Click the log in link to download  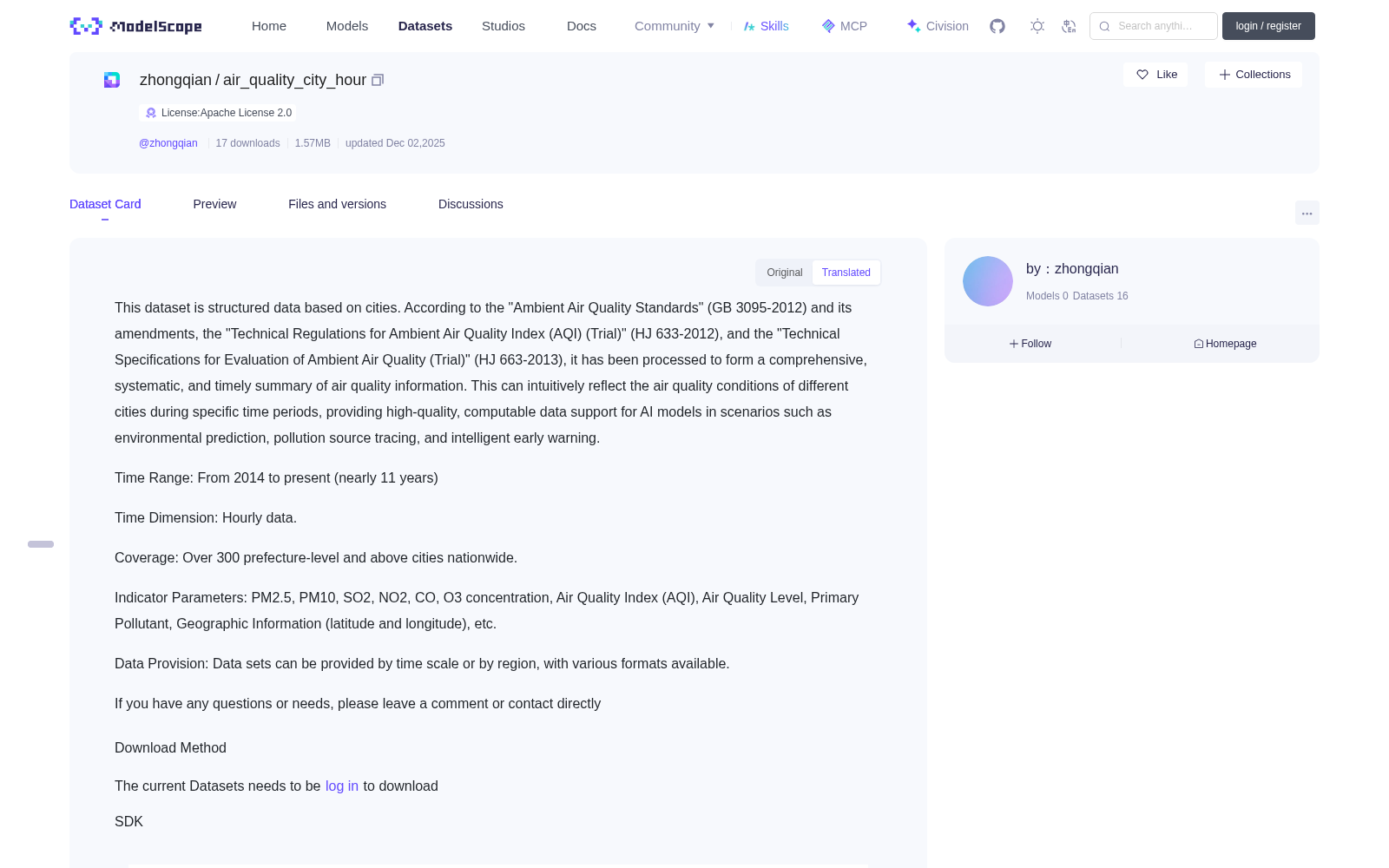point(342,786)
